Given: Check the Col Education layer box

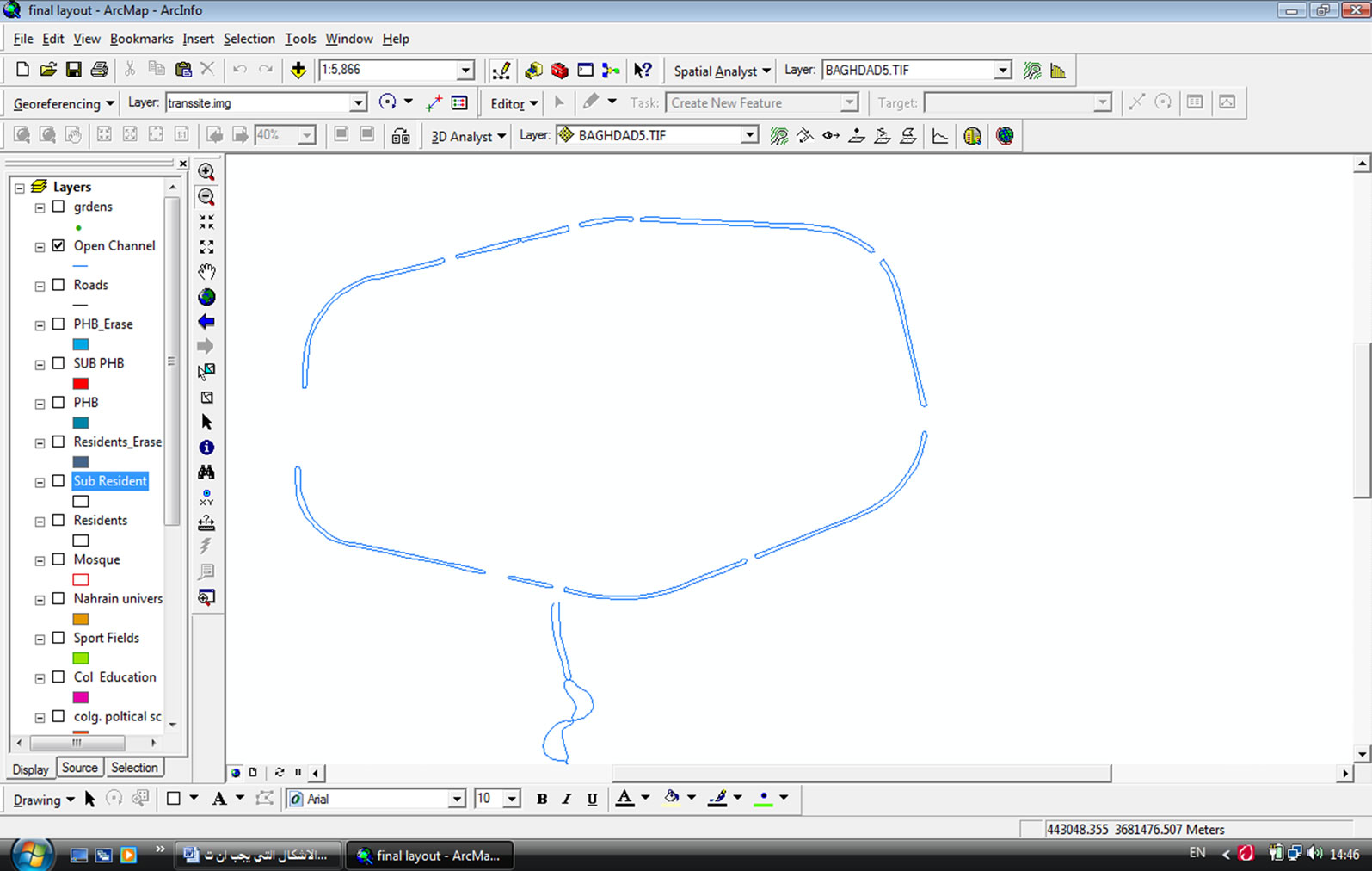Looking at the screenshot, I should click(58, 677).
